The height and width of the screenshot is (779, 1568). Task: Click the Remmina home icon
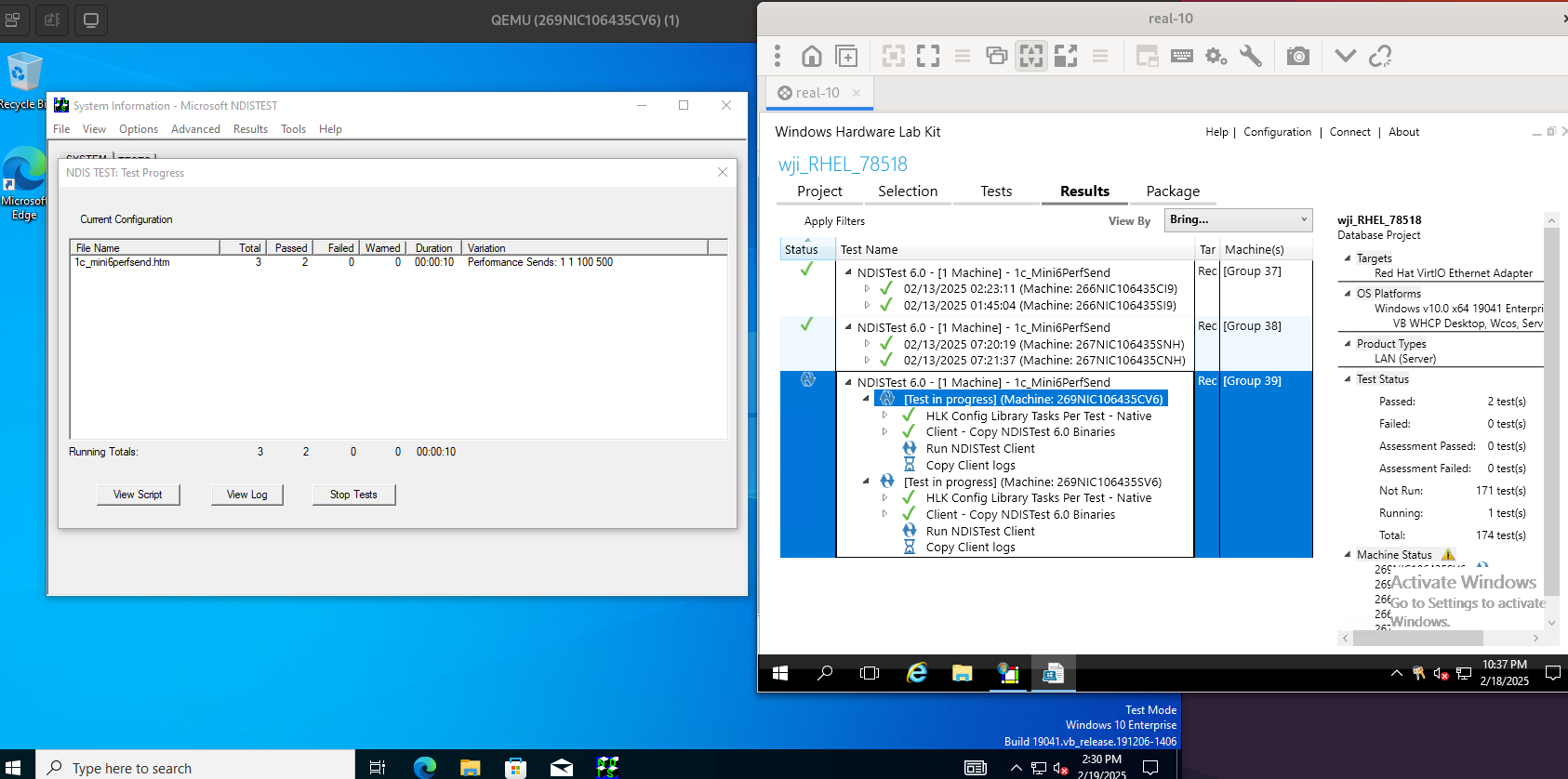(x=811, y=56)
